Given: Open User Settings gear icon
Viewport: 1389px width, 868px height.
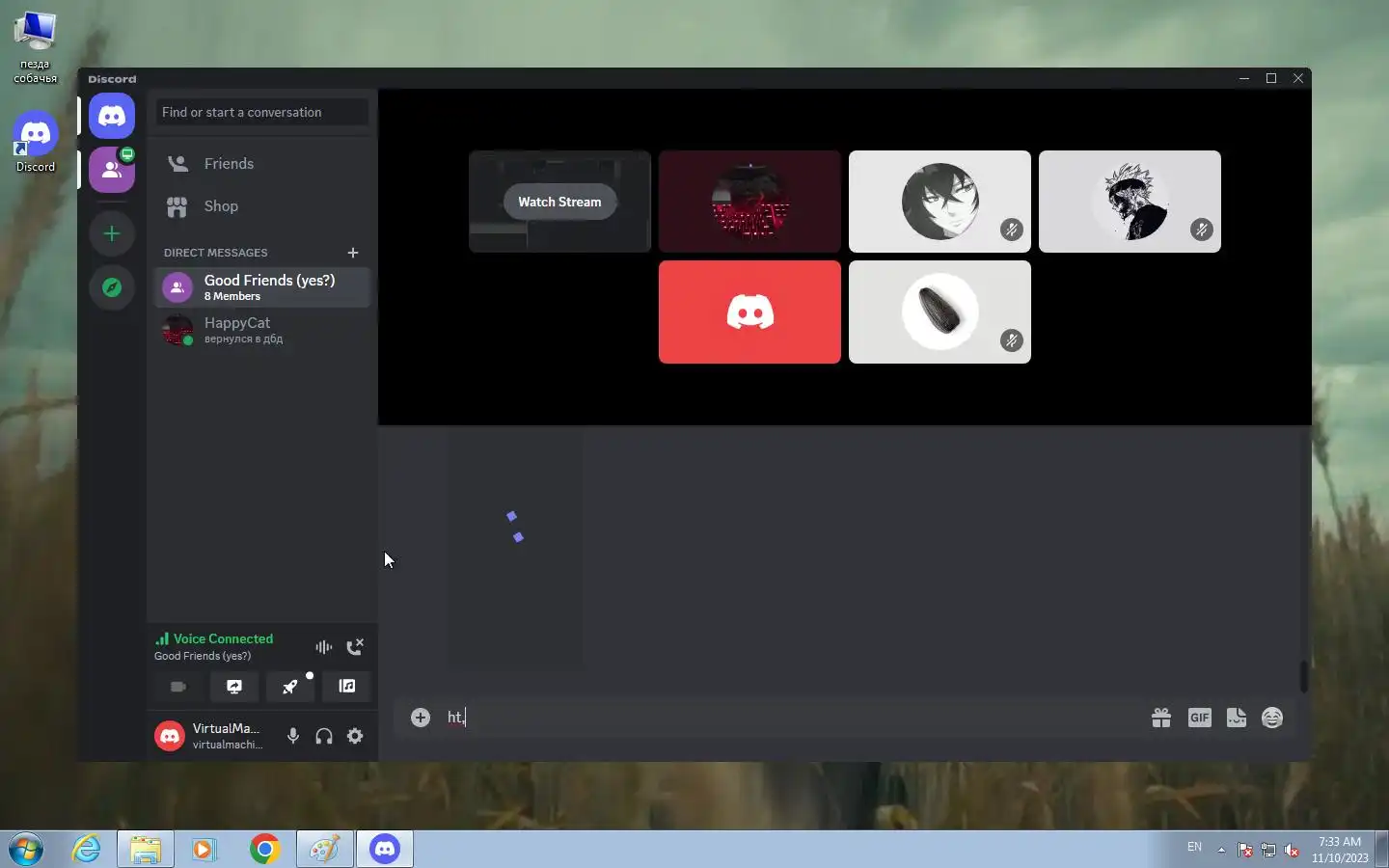Looking at the screenshot, I should (x=355, y=736).
